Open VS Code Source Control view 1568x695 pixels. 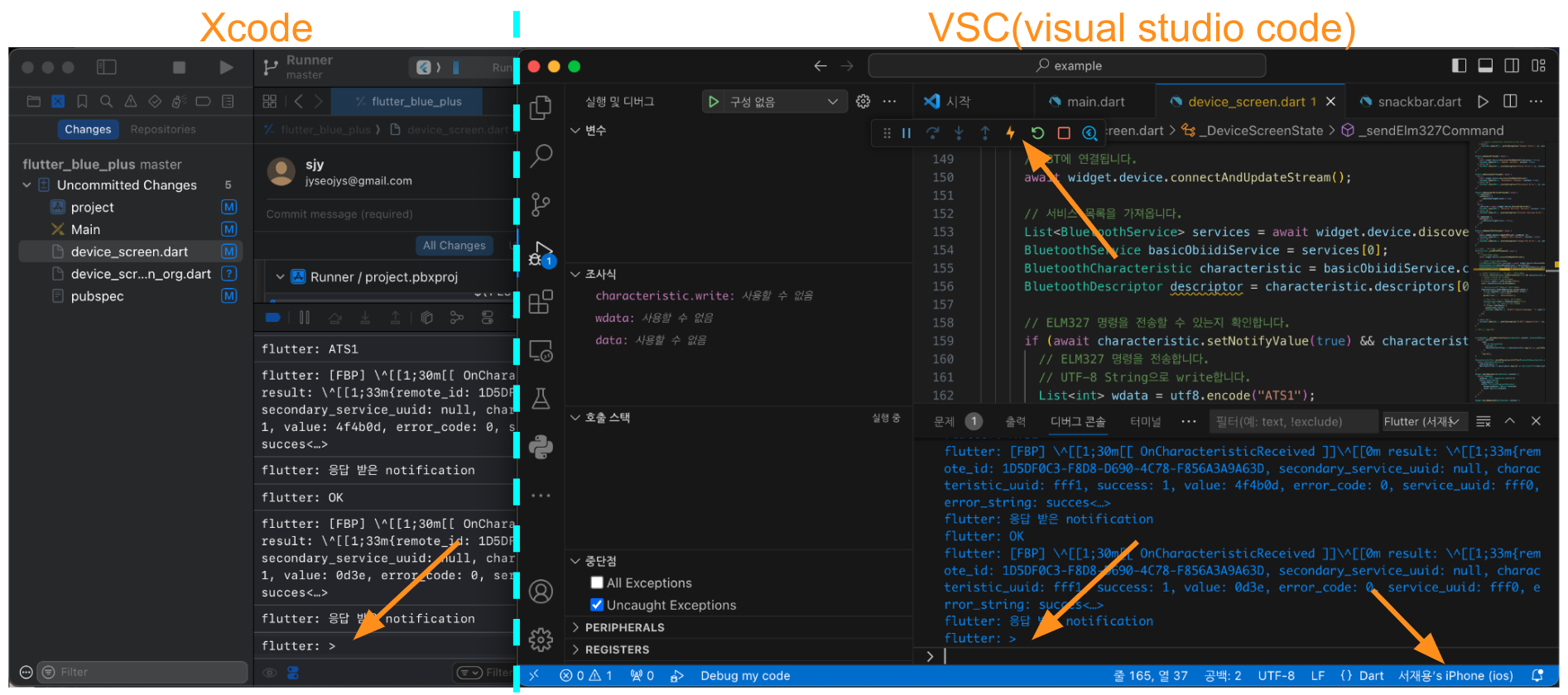541,204
